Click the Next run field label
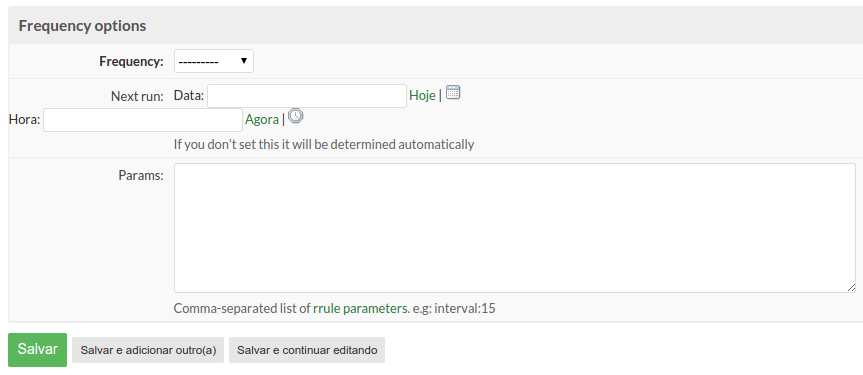Image resolution: width=863 pixels, height=375 pixels. [x=137, y=96]
